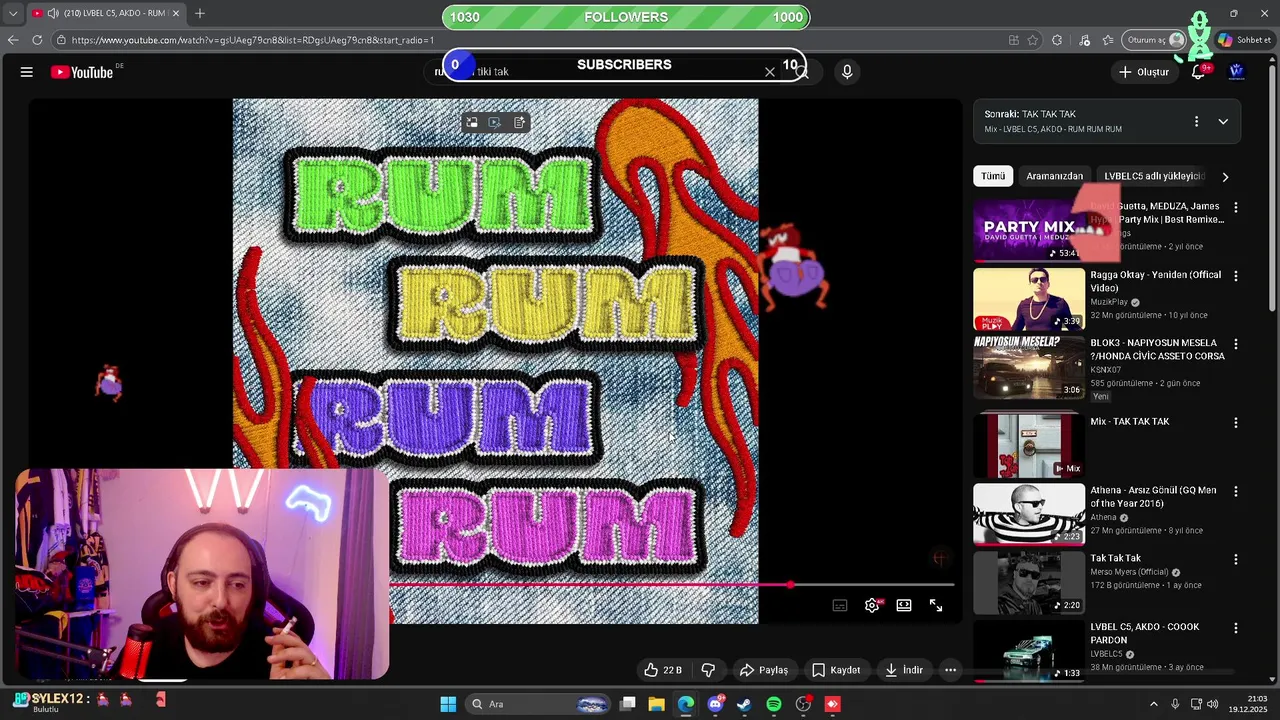Open the mix playlist panel options menu
Viewport: 1280px width, 720px height.
point(1196,122)
